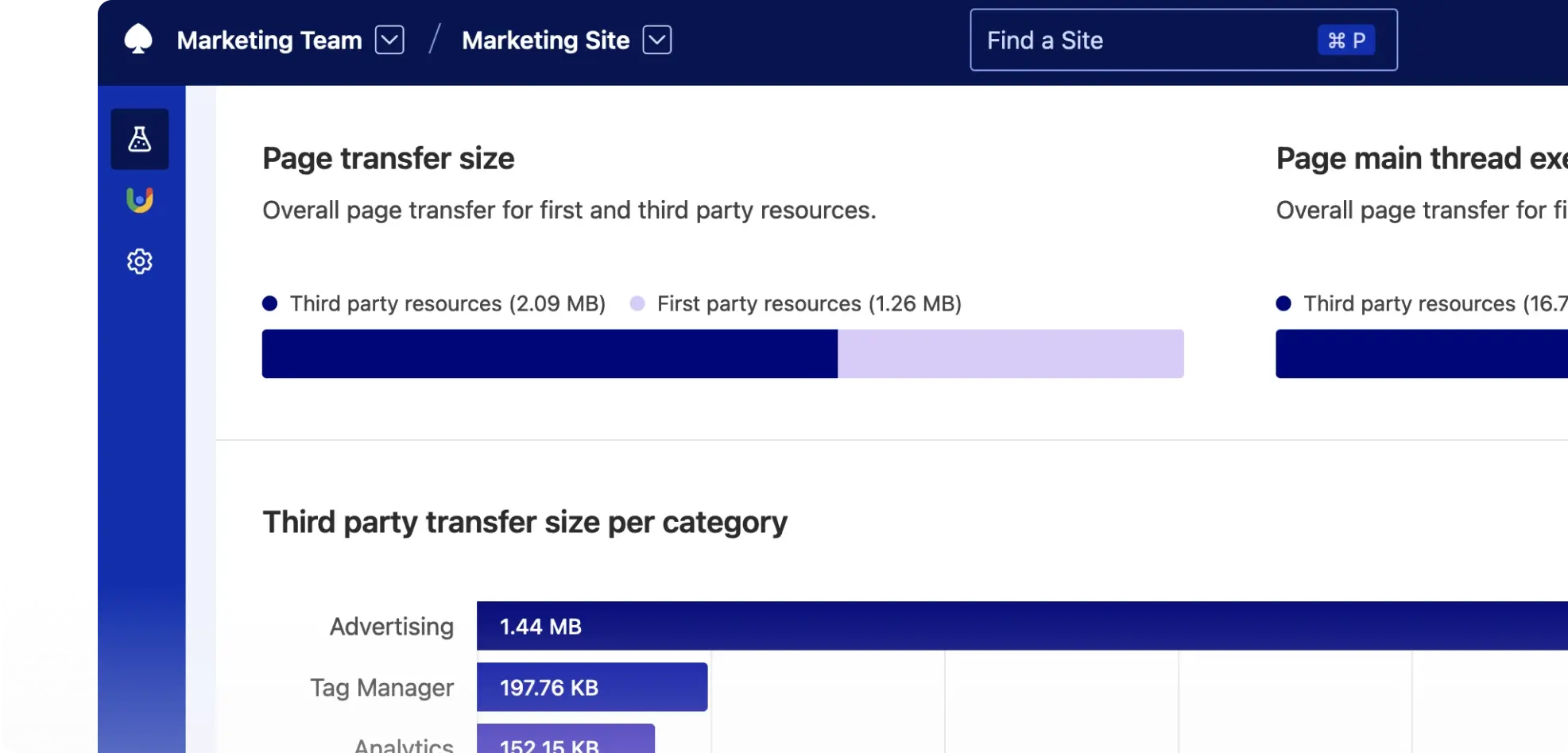1568x753 pixels.
Task: Select Marketing Team in the breadcrumb
Action: (269, 40)
